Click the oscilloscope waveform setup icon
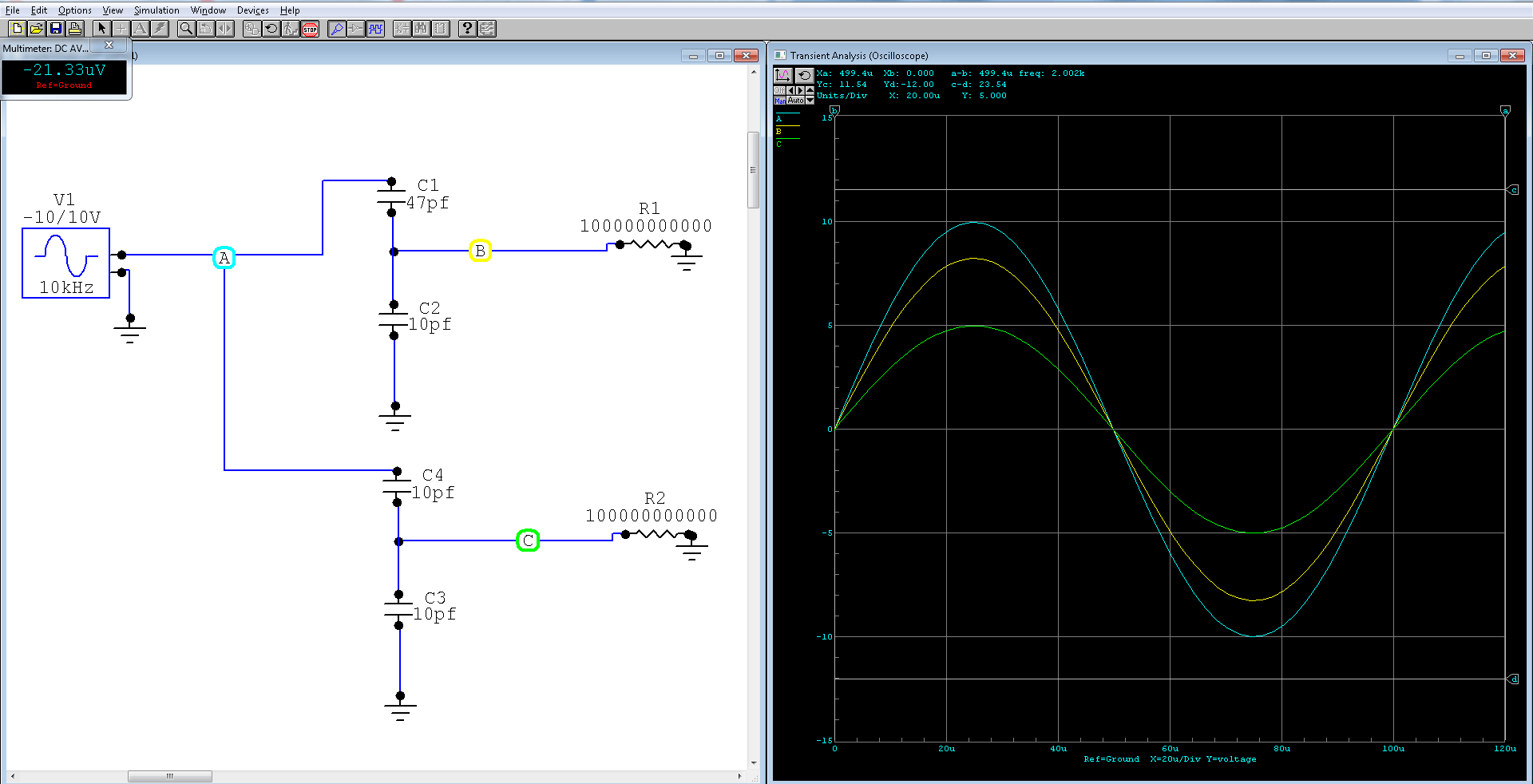The height and width of the screenshot is (784, 1533). 782,75
